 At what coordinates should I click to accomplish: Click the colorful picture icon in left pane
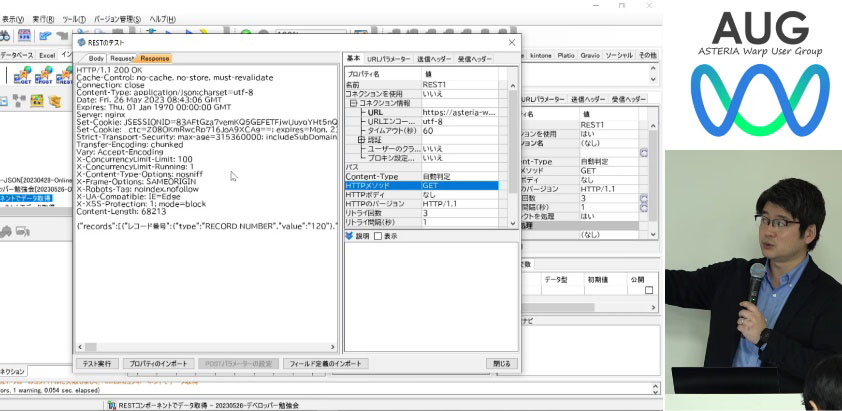pyautogui.click(x=37, y=100)
